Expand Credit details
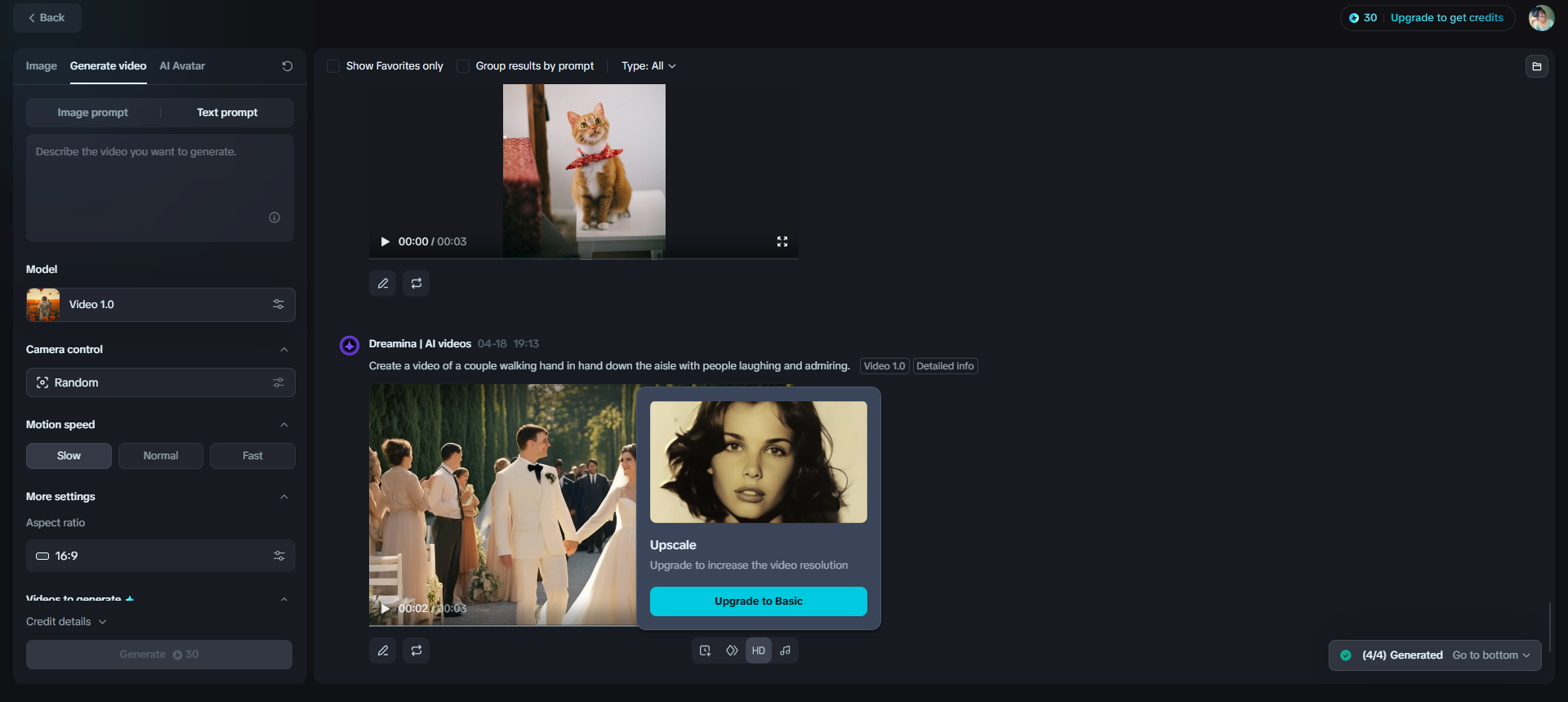 66,622
